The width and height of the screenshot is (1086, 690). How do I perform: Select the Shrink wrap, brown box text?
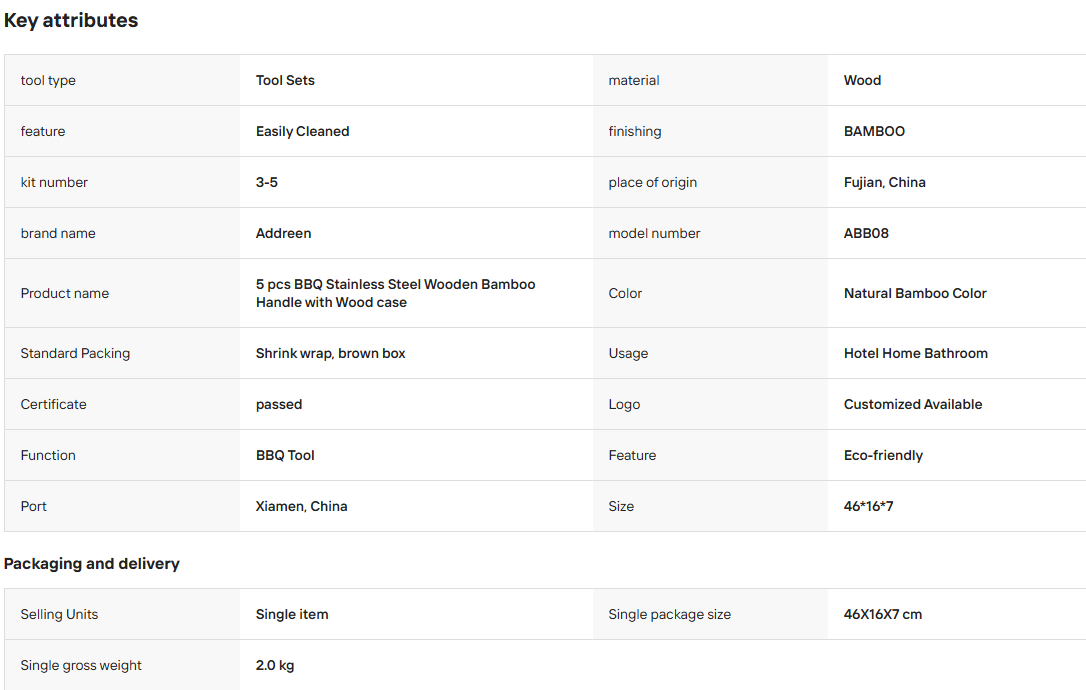(x=330, y=353)
